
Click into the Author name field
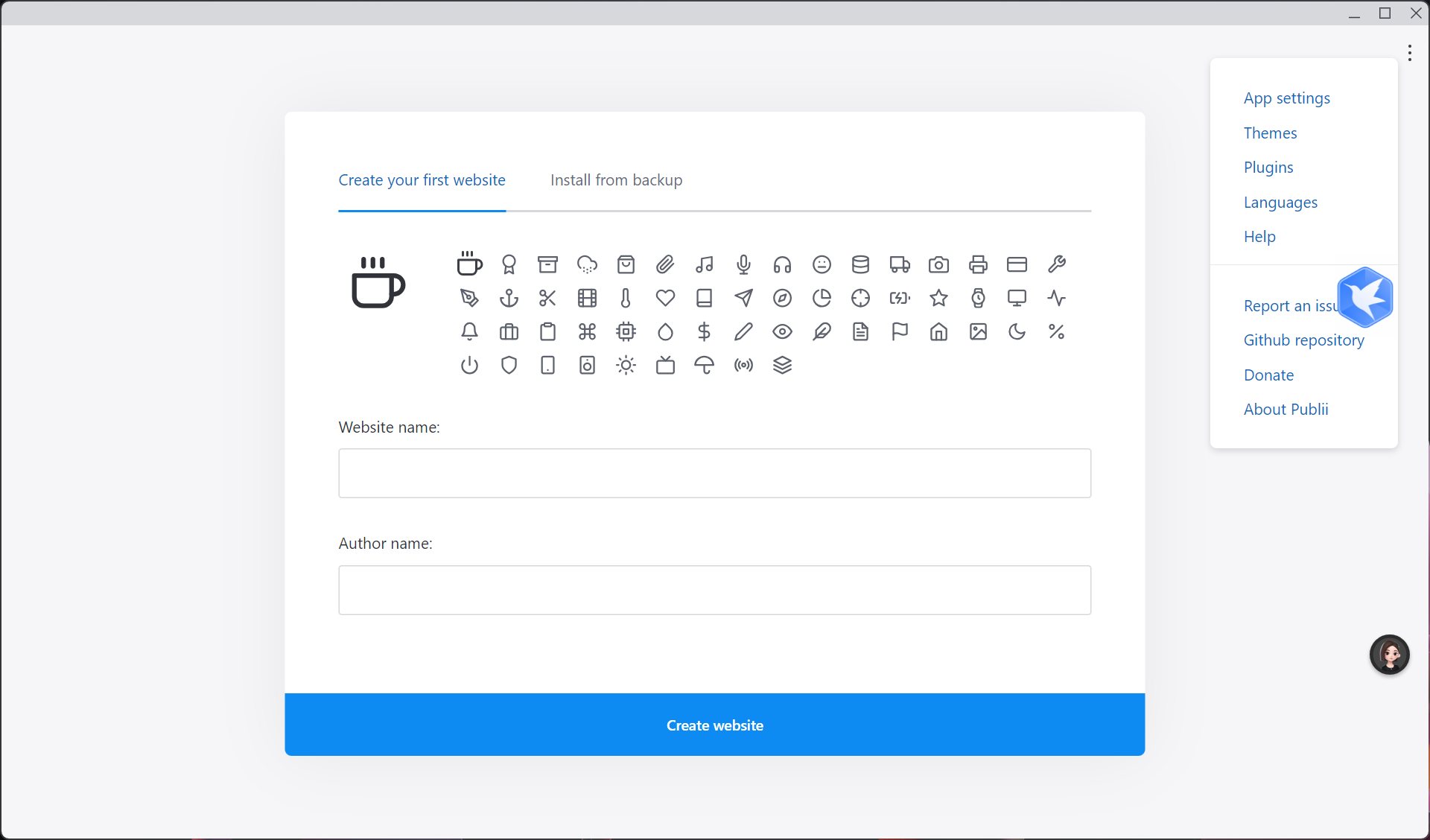714,590
